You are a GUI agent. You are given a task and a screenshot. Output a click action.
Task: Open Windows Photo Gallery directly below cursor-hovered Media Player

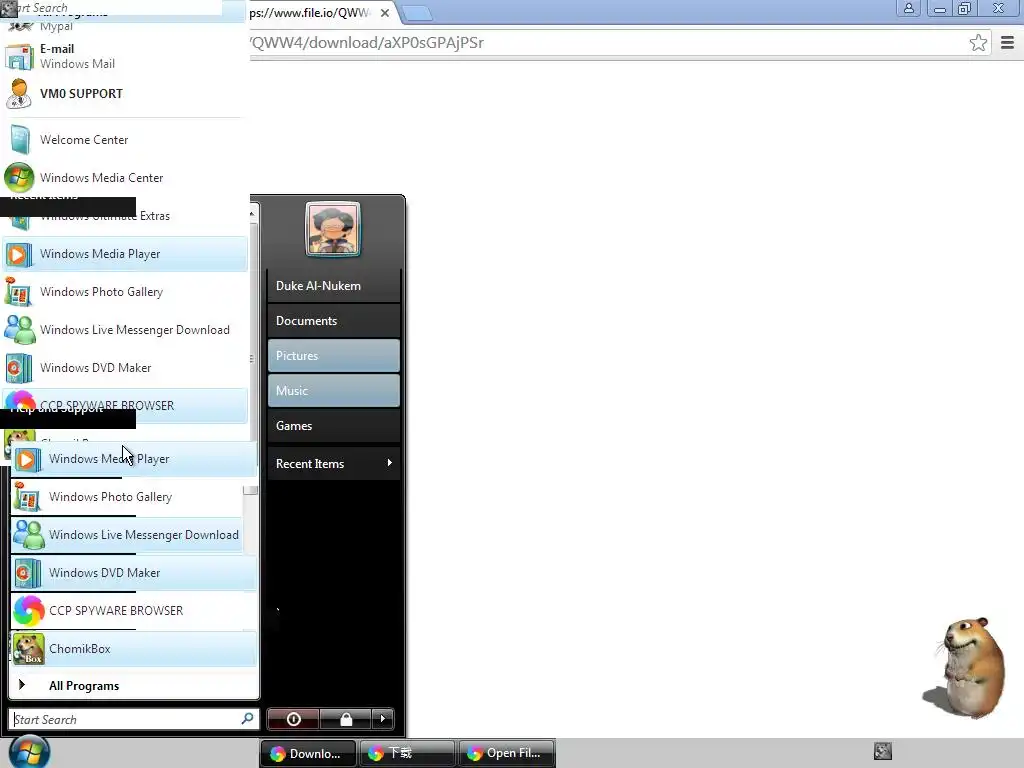pos(127,497)
